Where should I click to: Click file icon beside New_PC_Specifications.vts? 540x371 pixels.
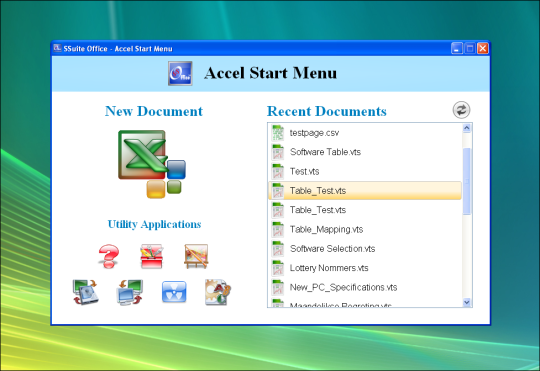click(278, 287)
